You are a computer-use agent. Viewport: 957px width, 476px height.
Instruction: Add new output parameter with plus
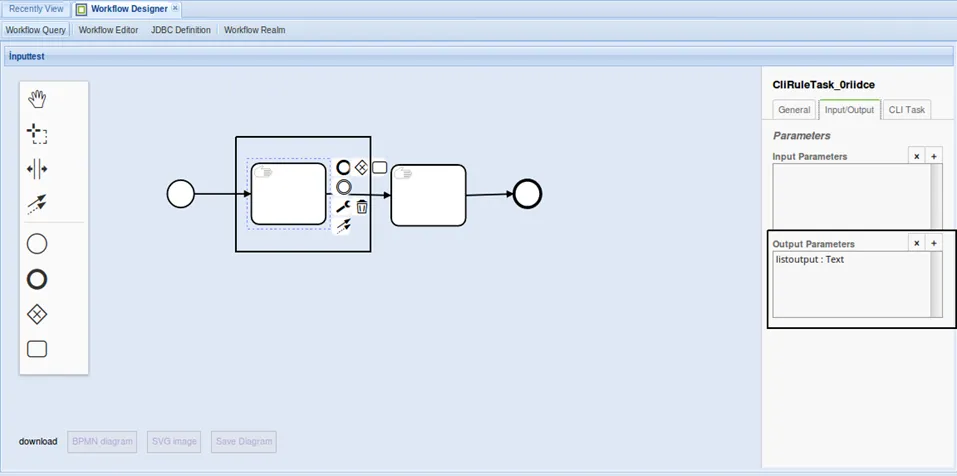click(934, 243)
